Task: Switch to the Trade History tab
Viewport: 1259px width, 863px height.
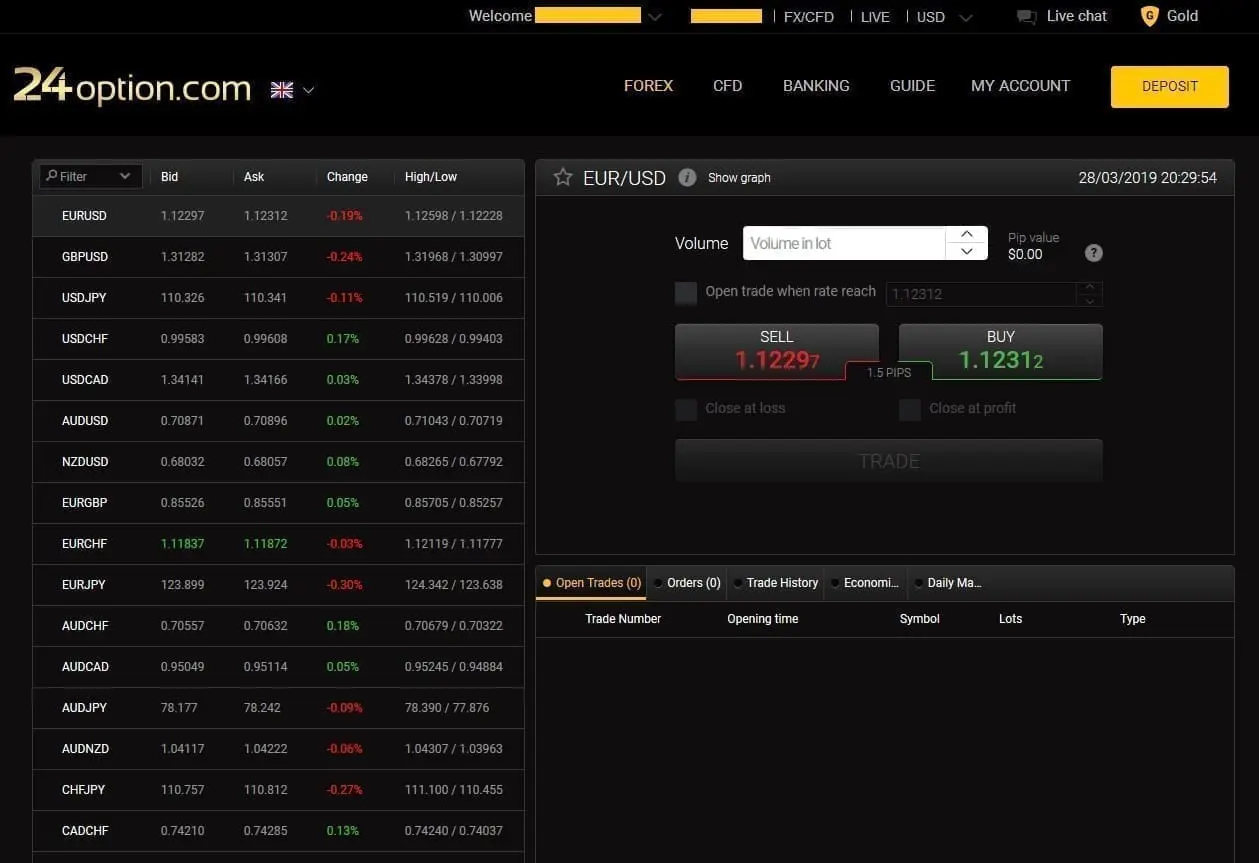Action: (x=775, y=583)
